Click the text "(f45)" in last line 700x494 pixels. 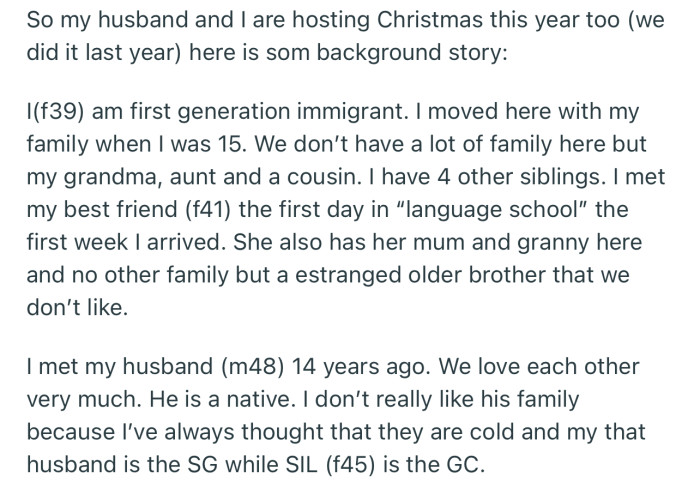coord(350,465)
